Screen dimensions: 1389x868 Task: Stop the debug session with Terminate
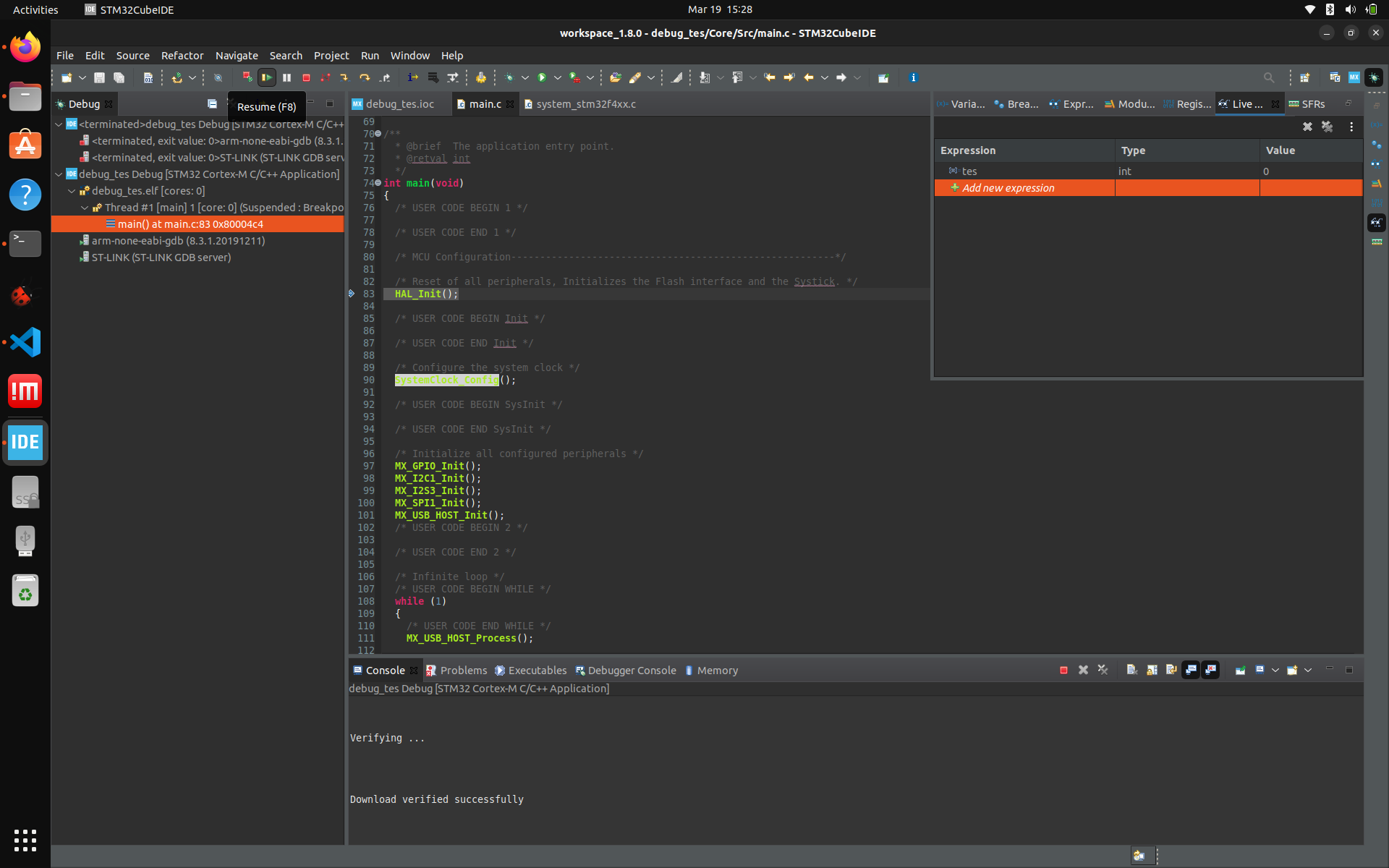coord(306,77)
